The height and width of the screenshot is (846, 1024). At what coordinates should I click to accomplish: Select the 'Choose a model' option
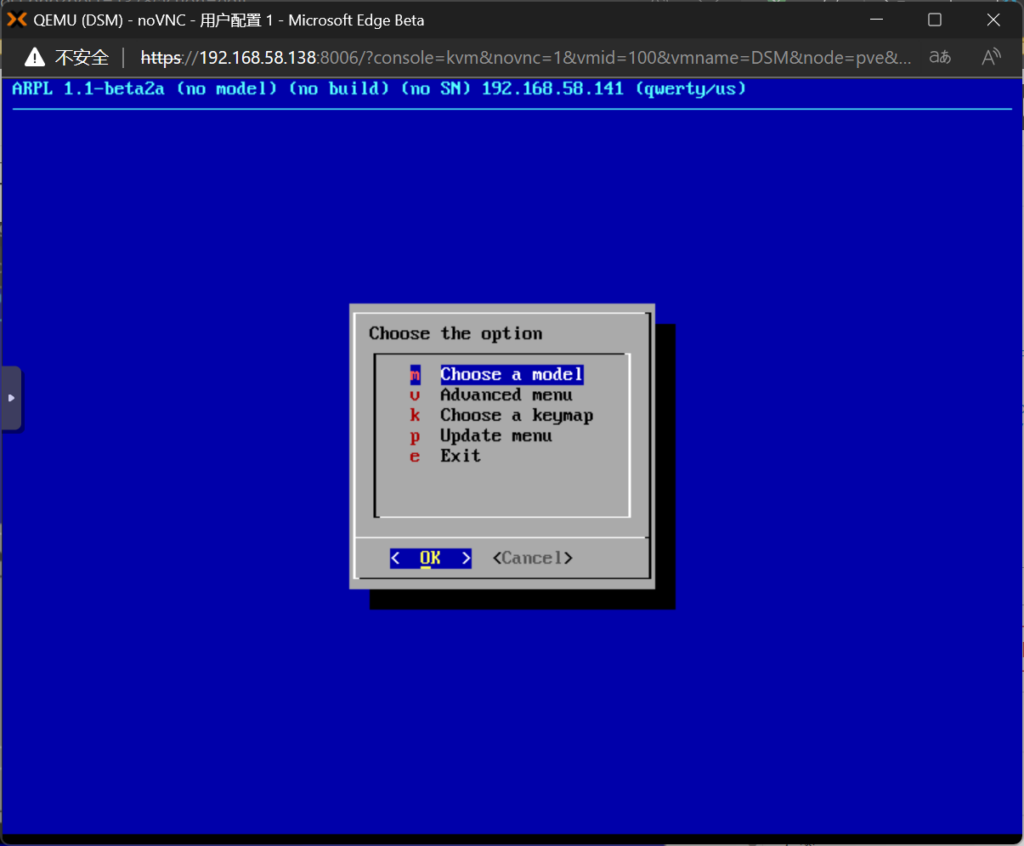point(511,375)
